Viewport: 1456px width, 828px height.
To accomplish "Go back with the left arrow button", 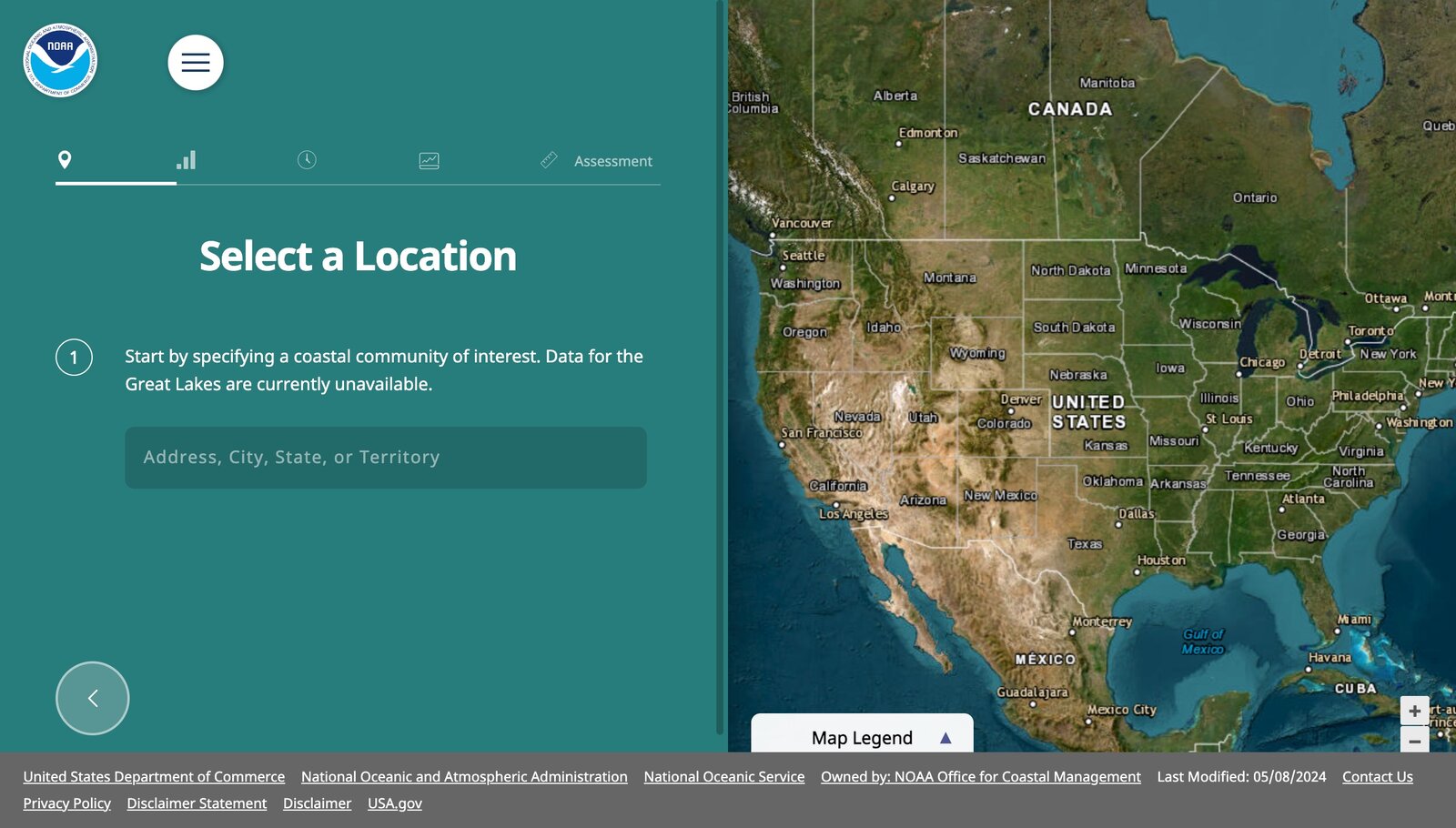I will click(92, 697).
